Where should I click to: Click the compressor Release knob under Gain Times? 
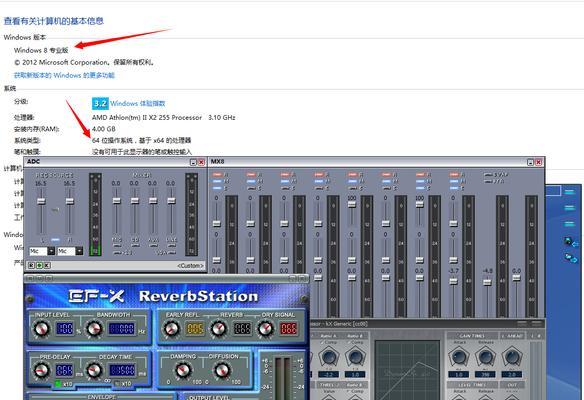click(485, 357)
